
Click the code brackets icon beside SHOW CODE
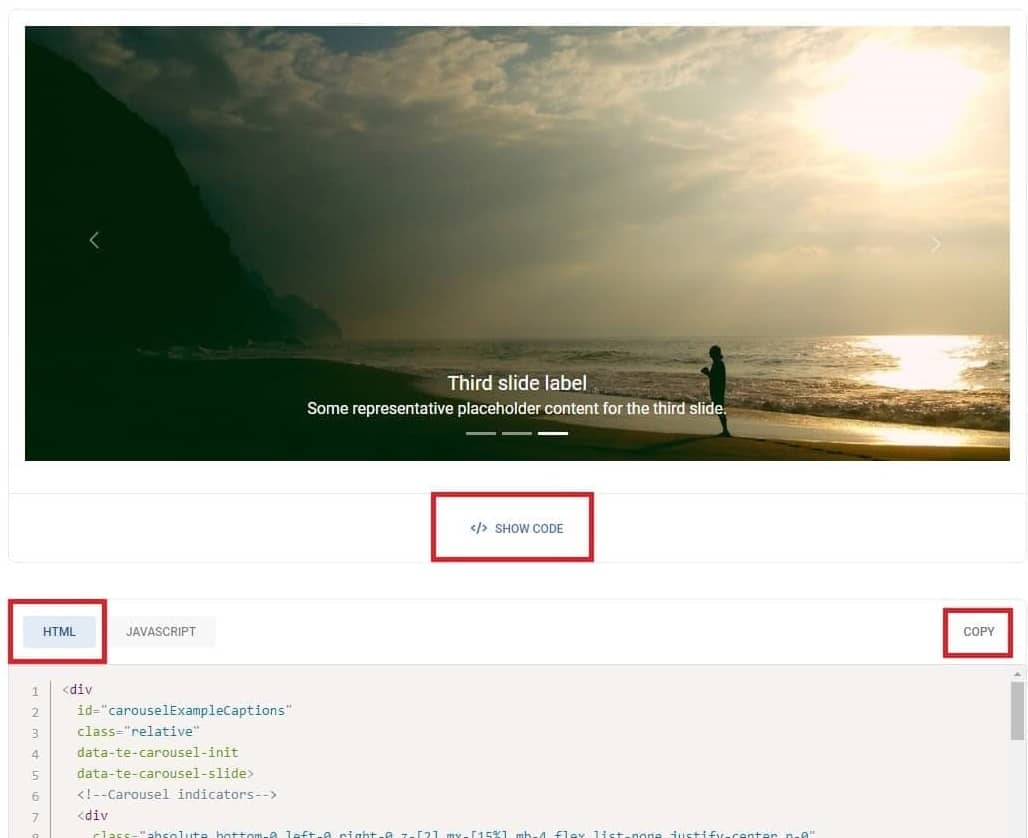[x=479, y=529]
